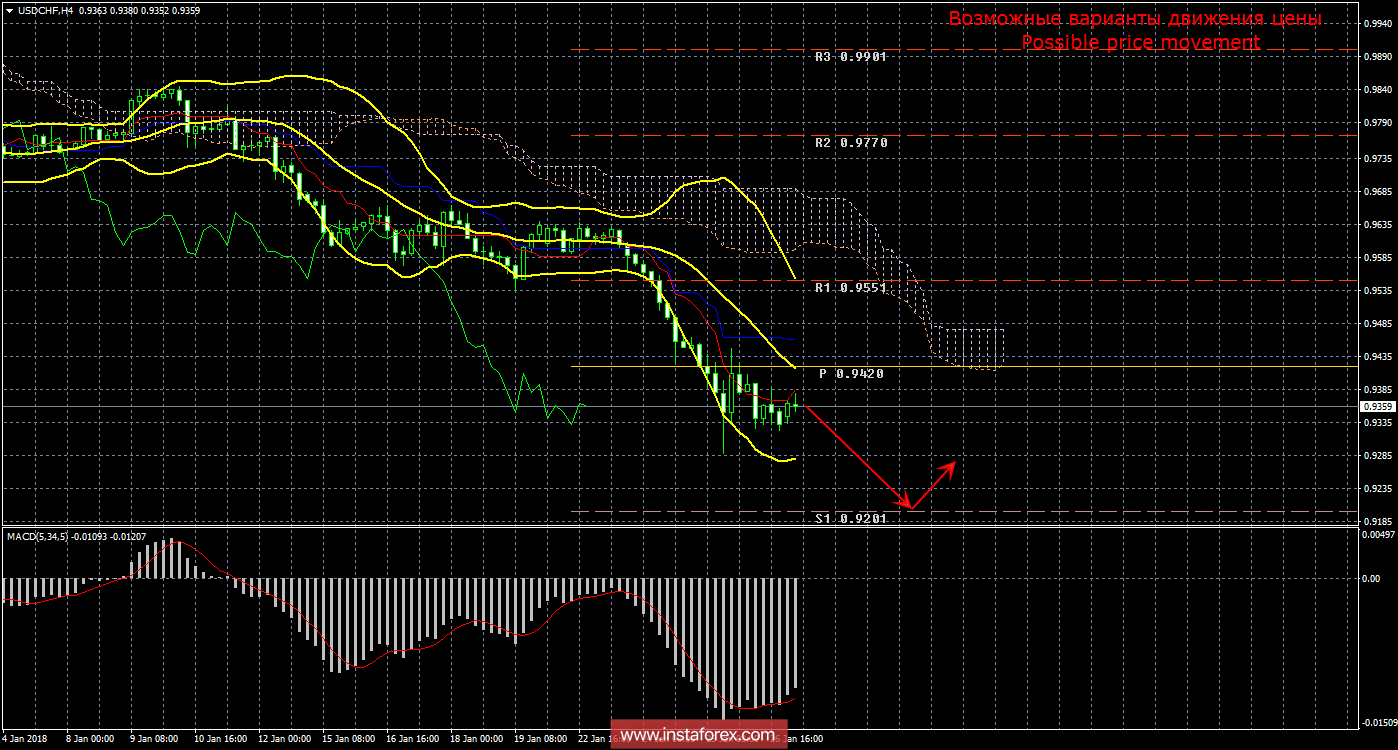The image size is (1398, 750).
Task: Select the 4 Jan 2018 date label
Action: (x=24, y=740)
